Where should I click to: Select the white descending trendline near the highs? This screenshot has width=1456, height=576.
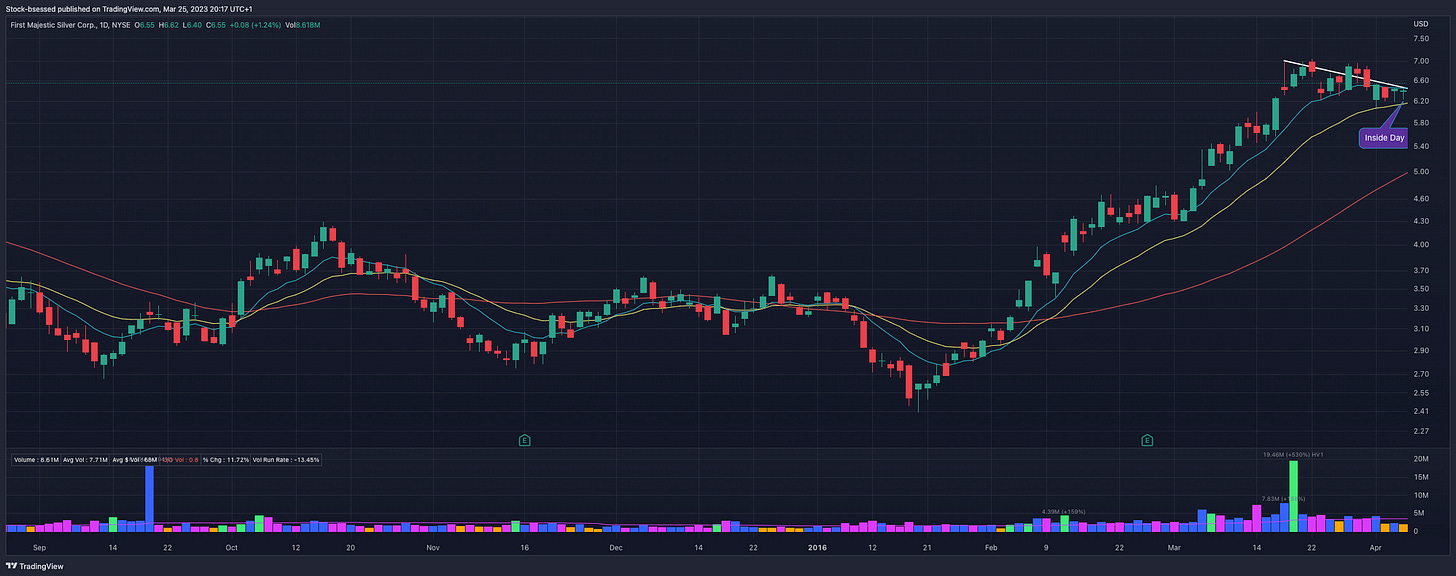coord(1340,75)
